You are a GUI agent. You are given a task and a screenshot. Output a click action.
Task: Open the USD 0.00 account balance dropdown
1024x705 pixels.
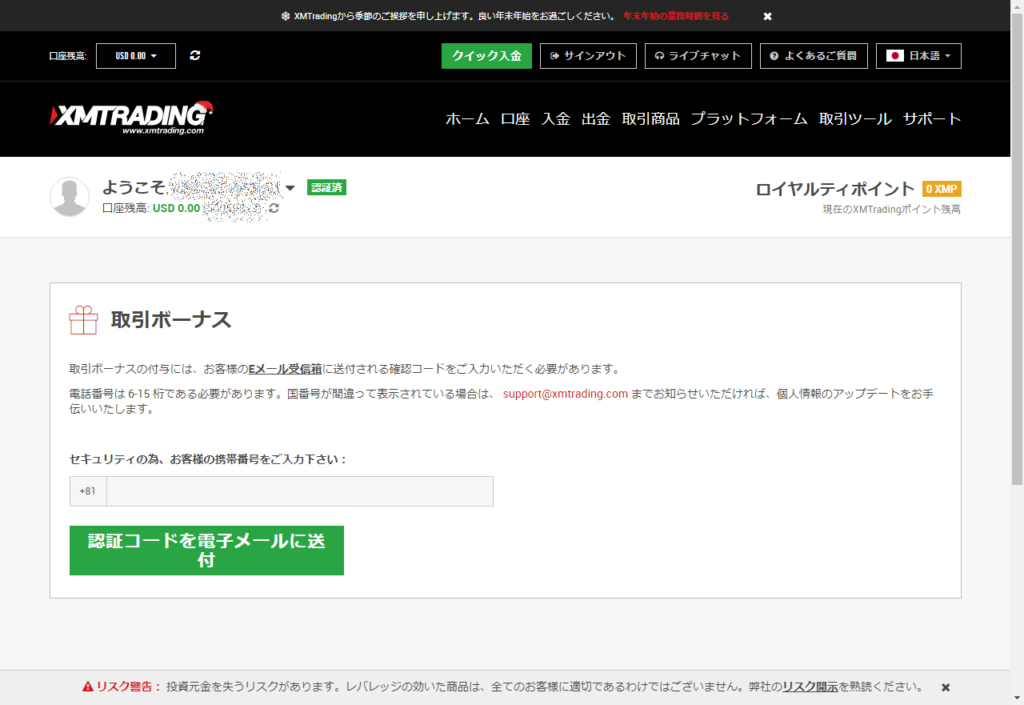(x=136, y=56)
